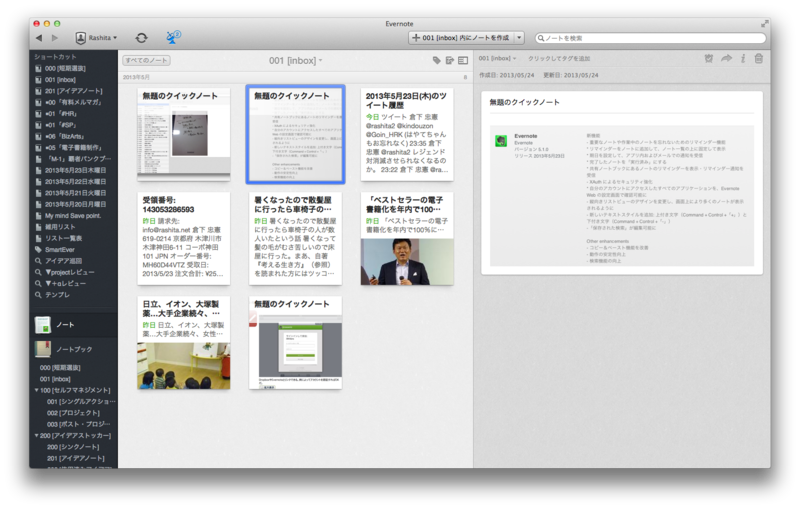Screen dimensions: 800x509
Task: Select notebook 003 [ポスト・プロジ…
Action: point(78,424)
